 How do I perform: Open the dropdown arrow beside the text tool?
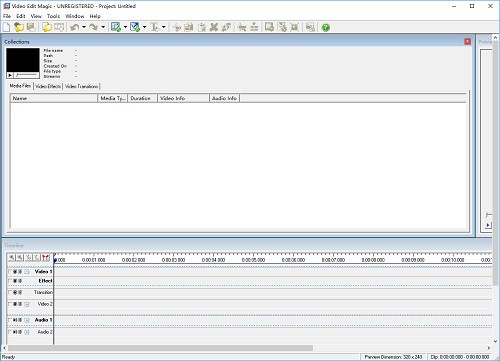point(164,27)
